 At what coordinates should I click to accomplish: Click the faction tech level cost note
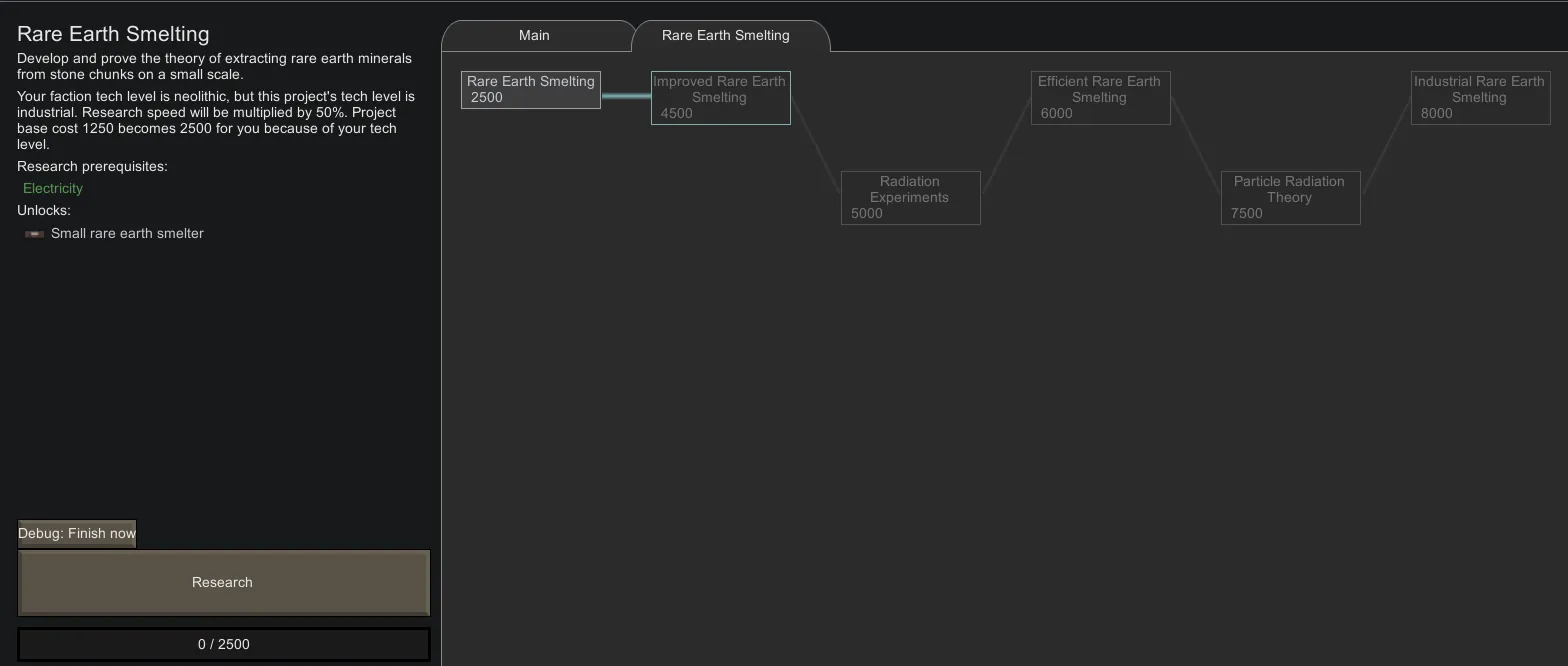215,120
